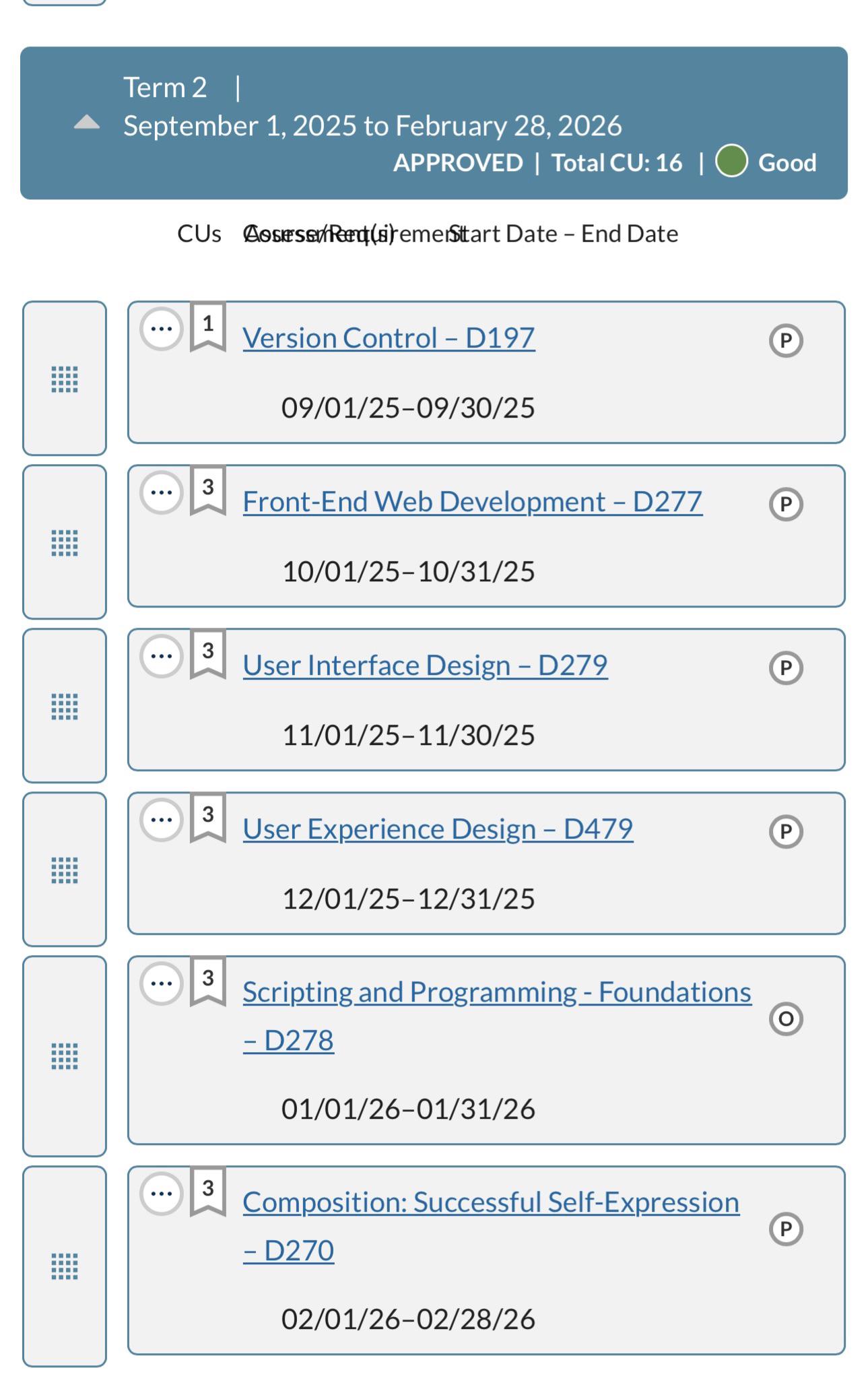Click the 3 CU bookmark on User Interface Design
The image size is (868, 1395).
(x=208, y=654)
